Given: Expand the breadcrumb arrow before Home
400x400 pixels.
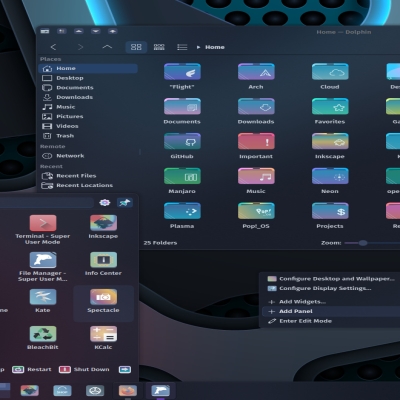Looking at the screenshot, I should click(198, 47).
